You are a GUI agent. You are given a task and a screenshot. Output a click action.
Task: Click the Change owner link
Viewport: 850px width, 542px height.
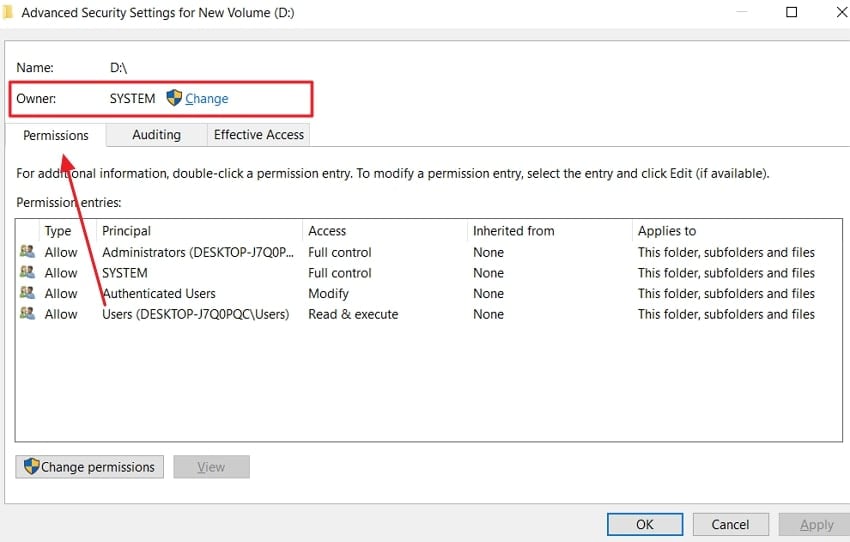(207, 99)
